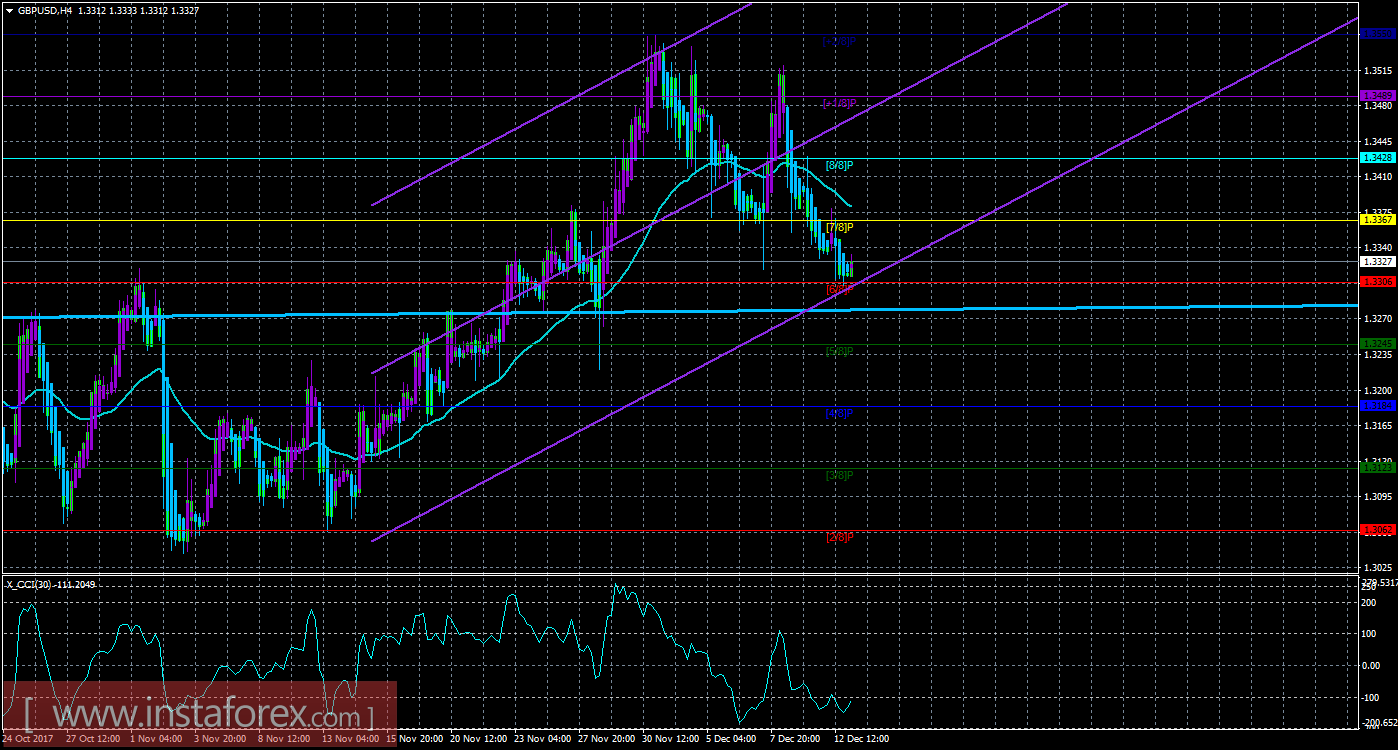Select the purple 1.3489 price level tag

(x=1378, y=96)
